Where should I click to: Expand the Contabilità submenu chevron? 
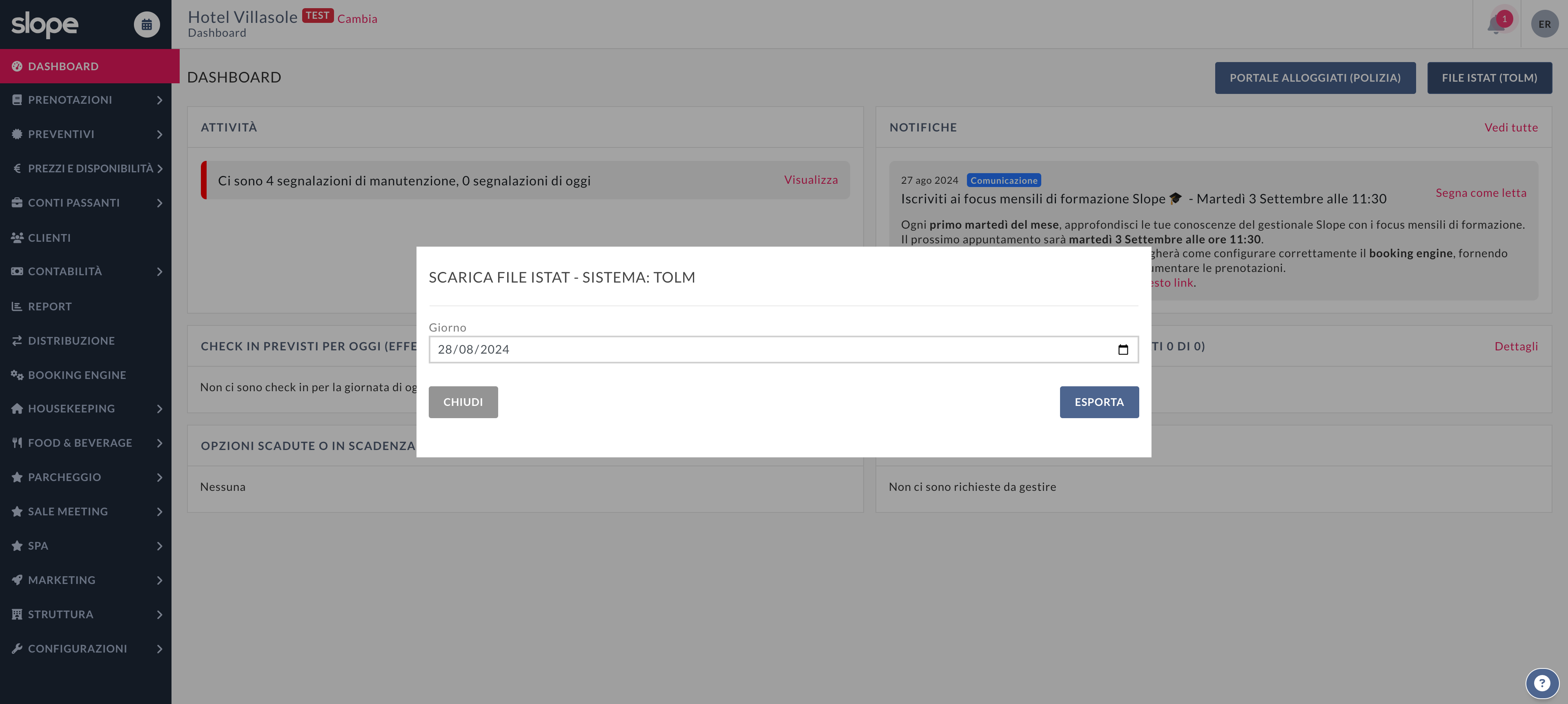160,272
